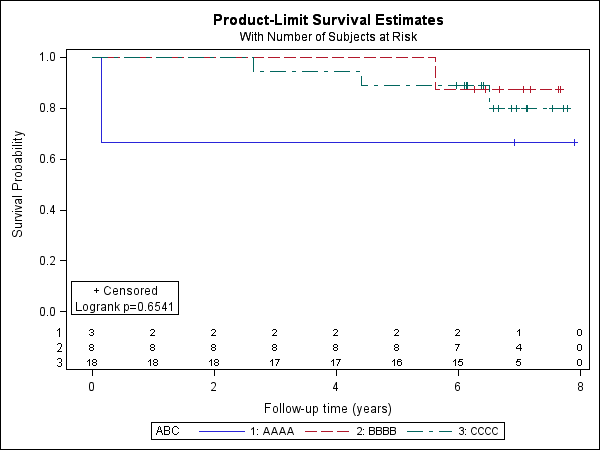
Task: Click the y-axis tick label '0.2'
Action: tap(46, 261)
